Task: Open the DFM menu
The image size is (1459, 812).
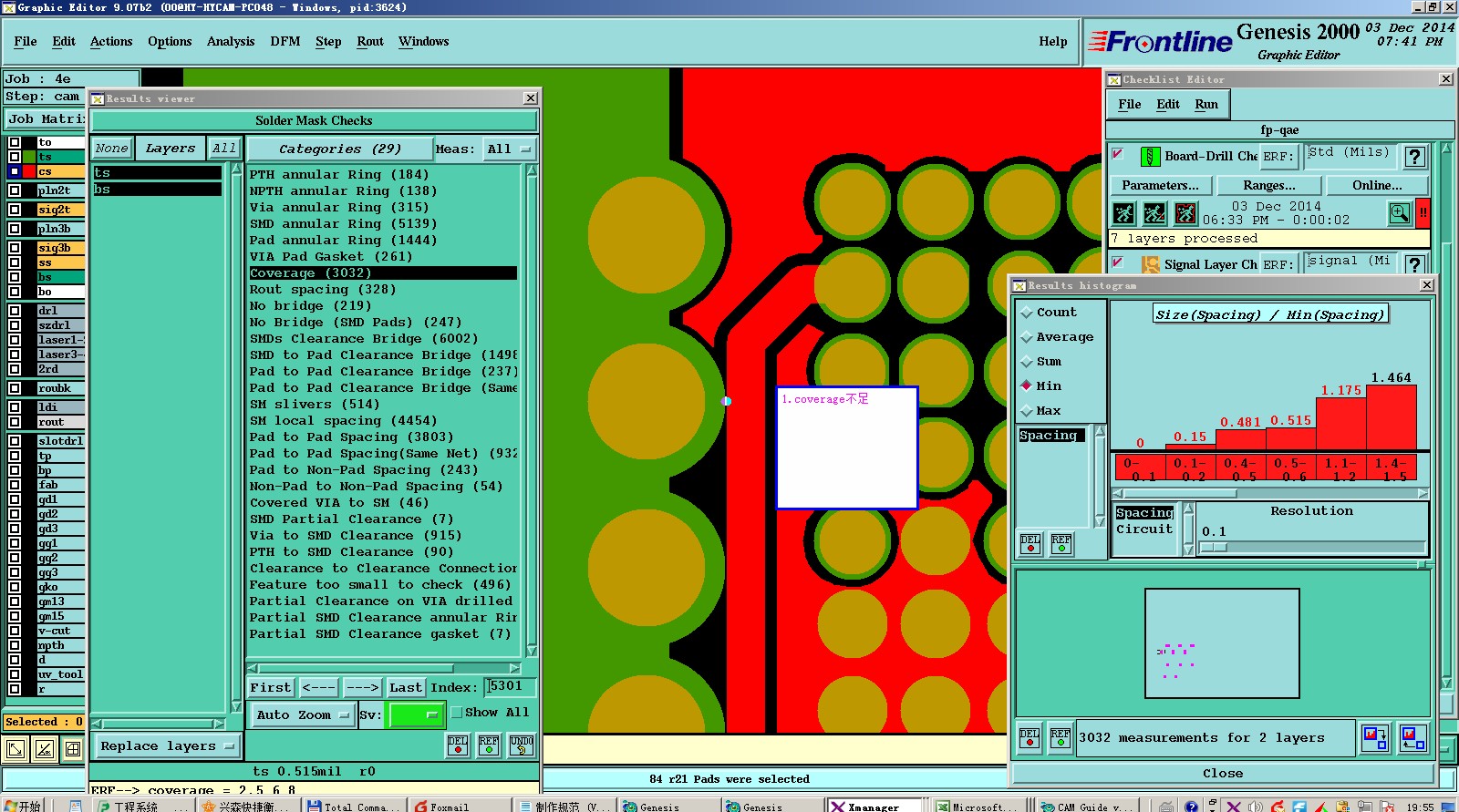Action: (x=285, y=42)
